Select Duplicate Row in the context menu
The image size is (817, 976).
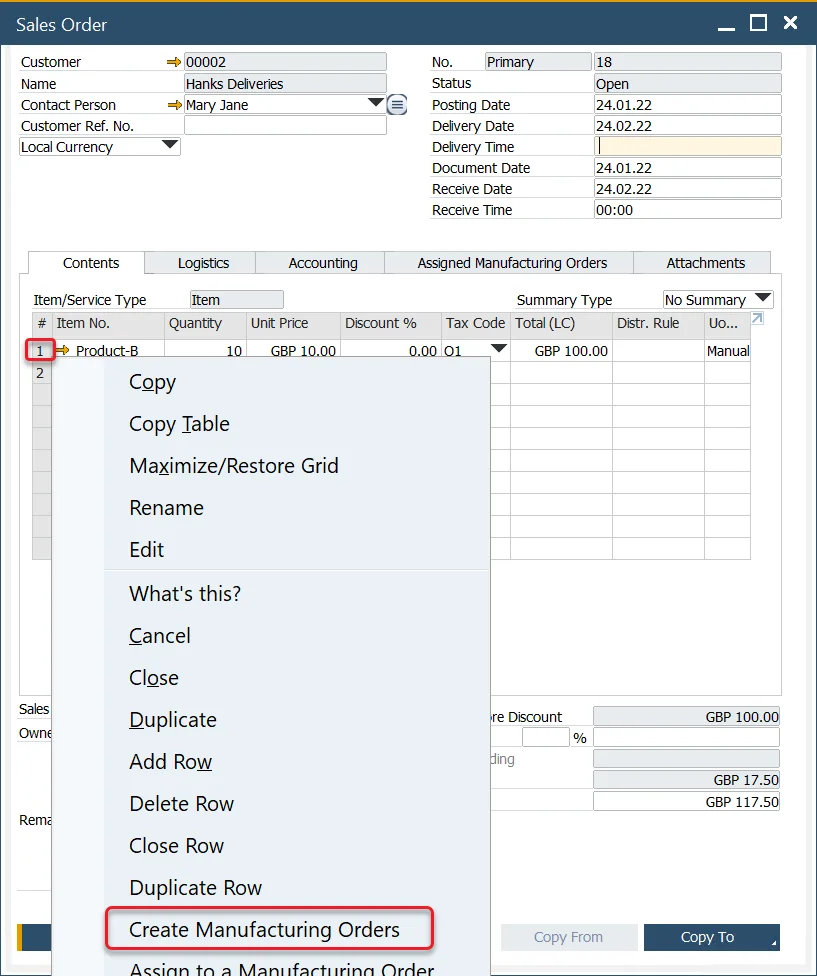[x=196, y=887]
